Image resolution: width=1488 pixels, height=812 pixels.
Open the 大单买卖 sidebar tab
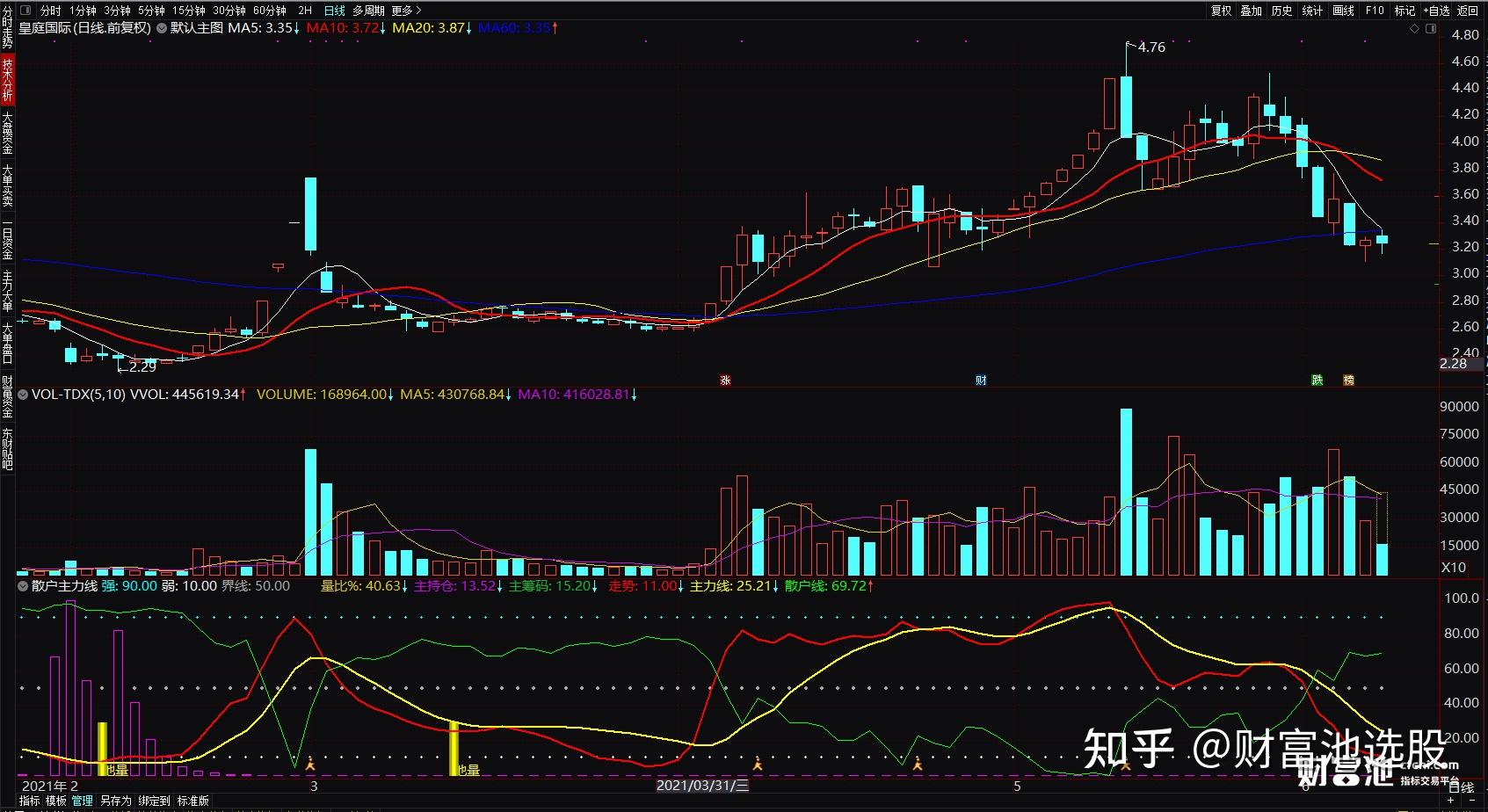(7, 185)
